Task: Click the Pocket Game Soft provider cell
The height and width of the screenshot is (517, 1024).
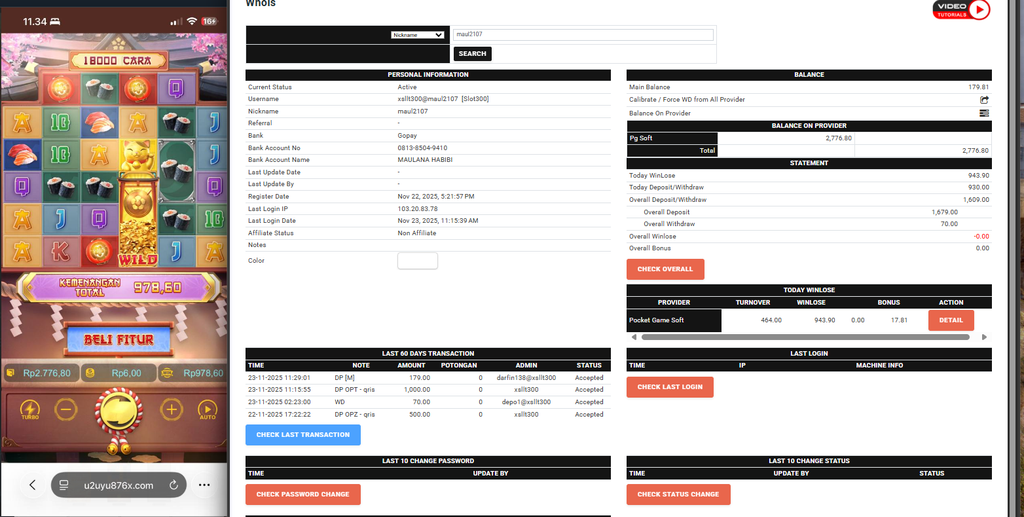Action: 674,321
